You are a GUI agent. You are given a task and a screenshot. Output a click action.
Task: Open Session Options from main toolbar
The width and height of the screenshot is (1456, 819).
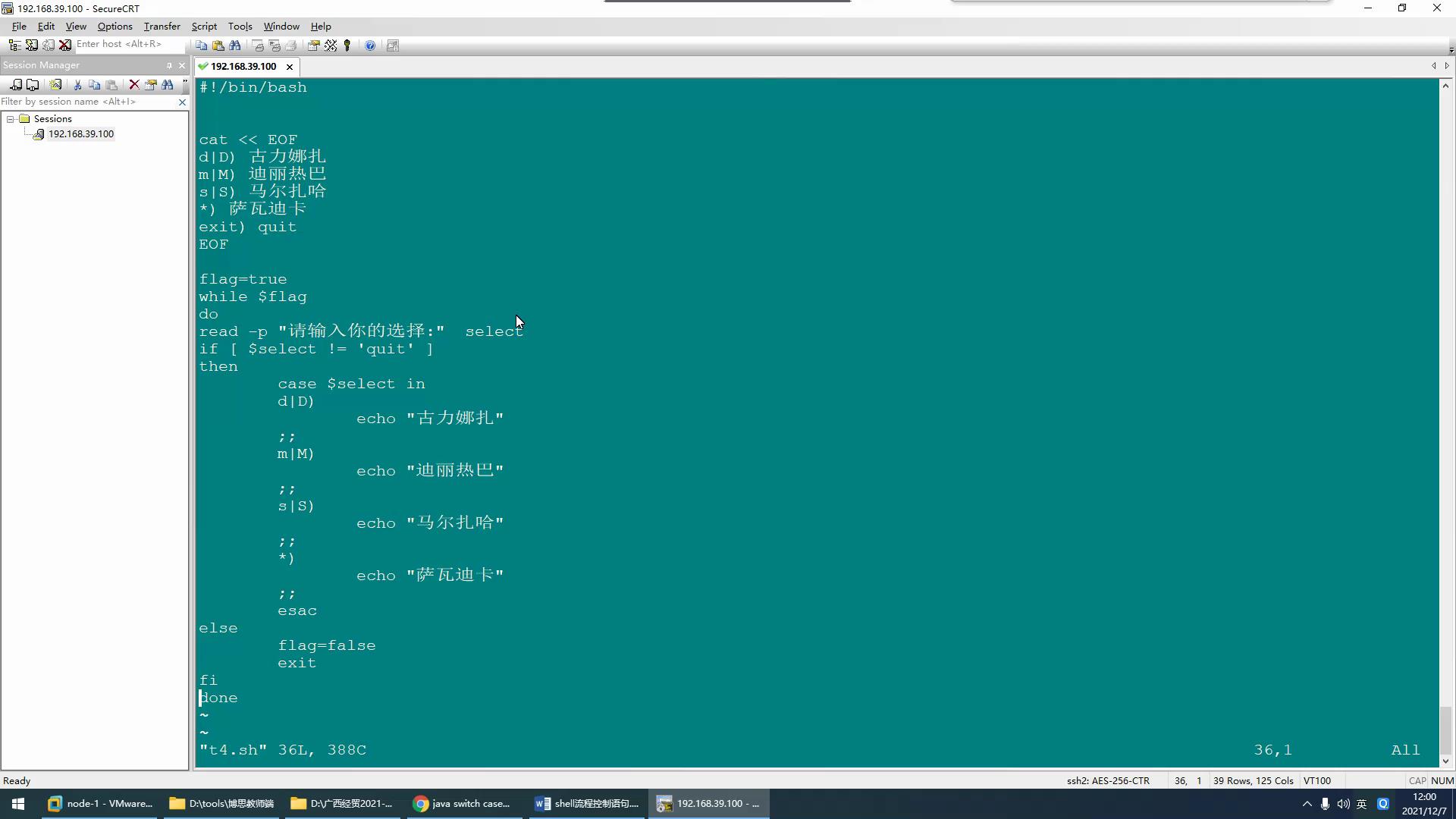pos(313,45)
